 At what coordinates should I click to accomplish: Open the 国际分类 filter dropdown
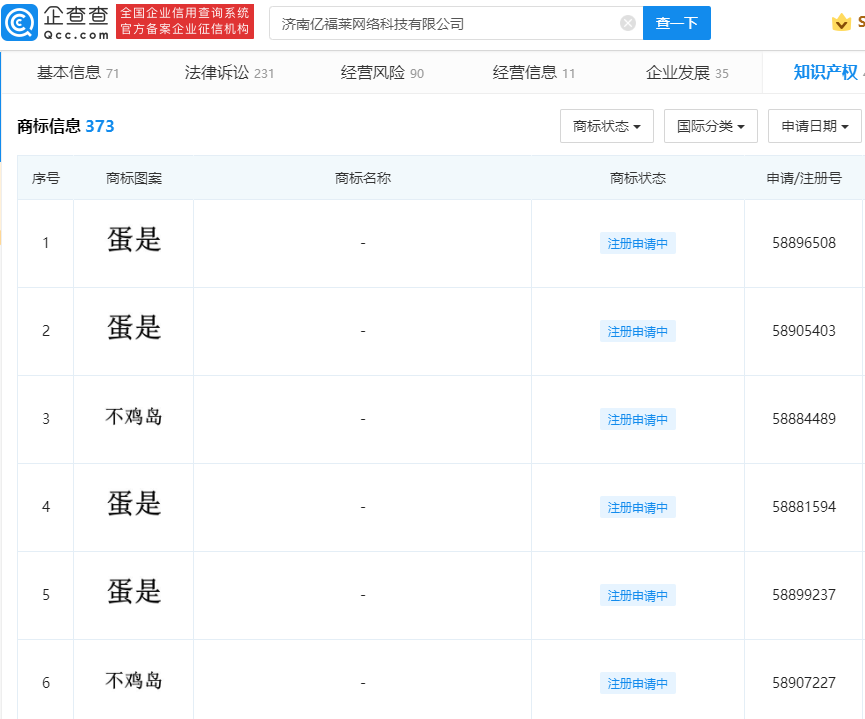coord(710,126)
